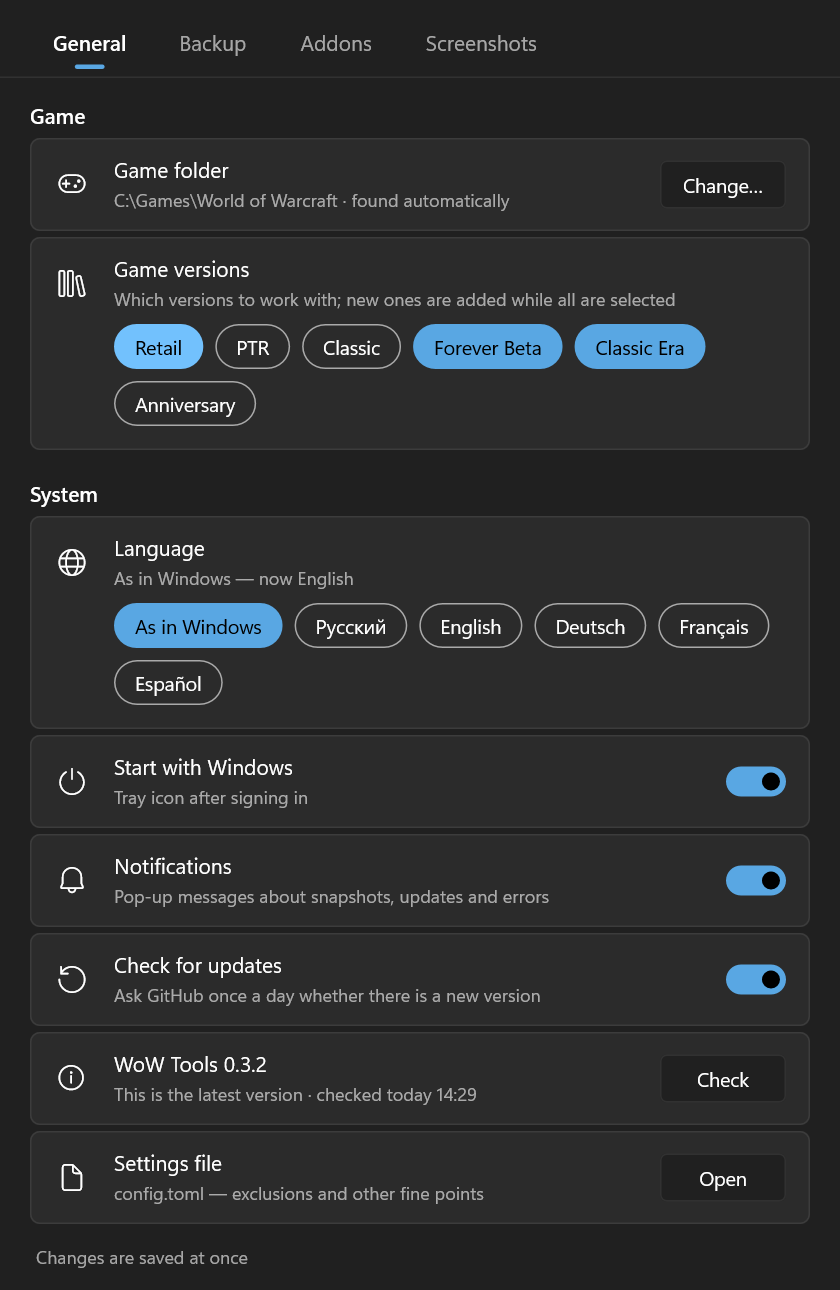The height and width of the screenshot is (1290, 840).
Task: Click the game controller icon beside Game folder
Action: 72,184
